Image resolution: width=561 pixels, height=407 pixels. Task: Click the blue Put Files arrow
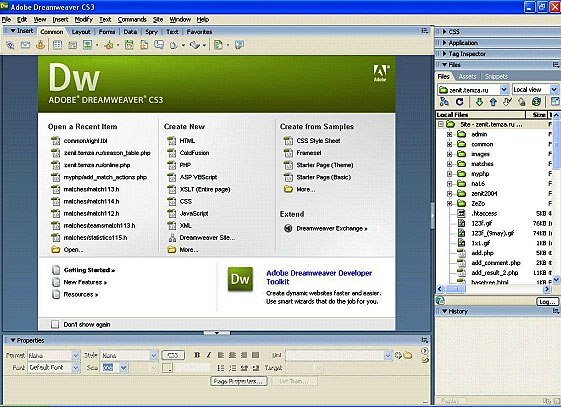(493, 102)
